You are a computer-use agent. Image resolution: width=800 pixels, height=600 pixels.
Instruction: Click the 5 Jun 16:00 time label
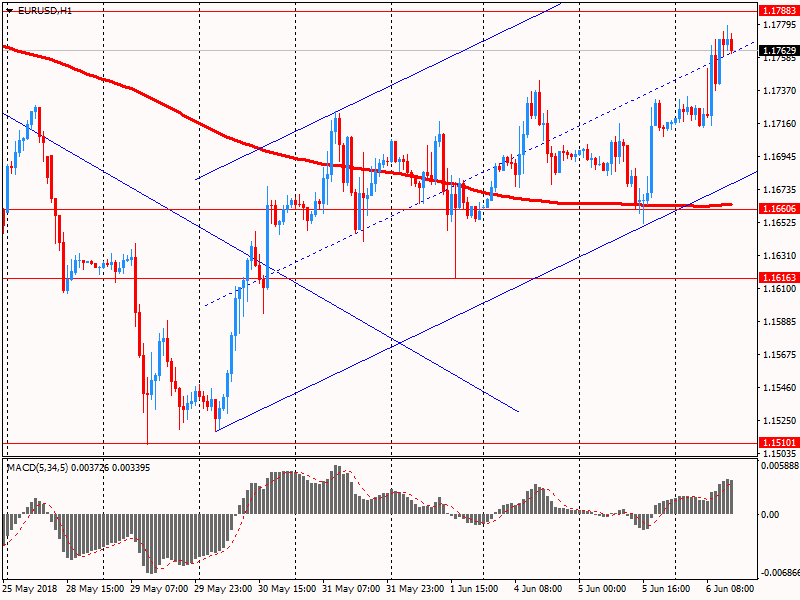click(666, 589)
